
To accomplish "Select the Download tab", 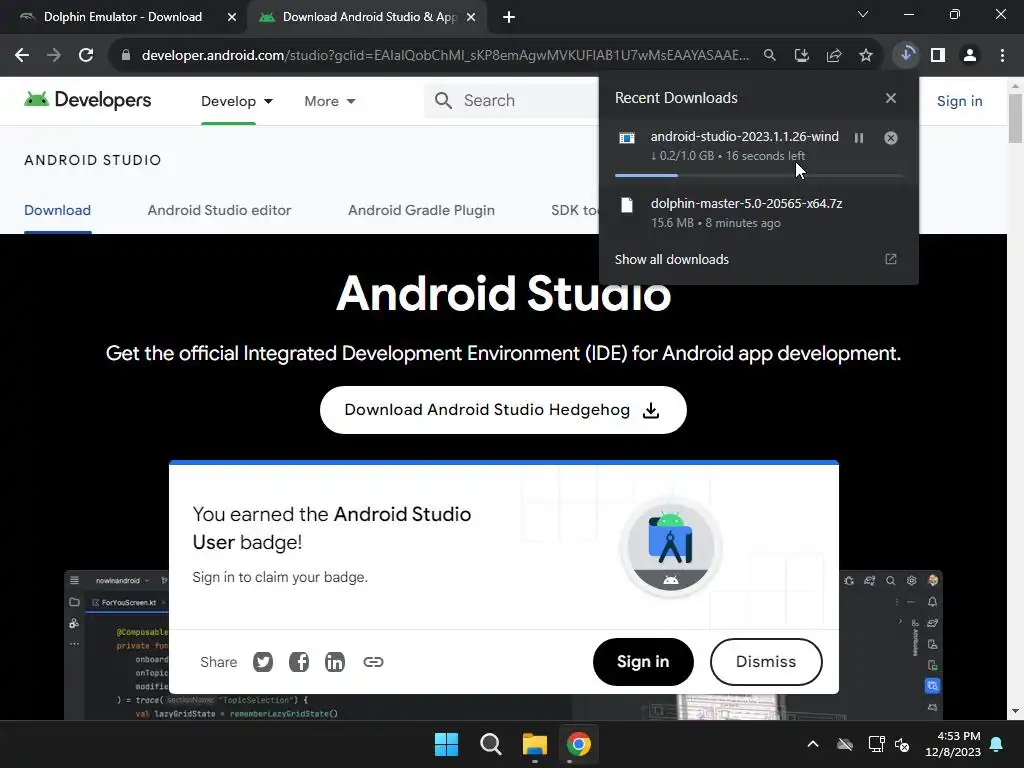I will [x=57, y=210].
